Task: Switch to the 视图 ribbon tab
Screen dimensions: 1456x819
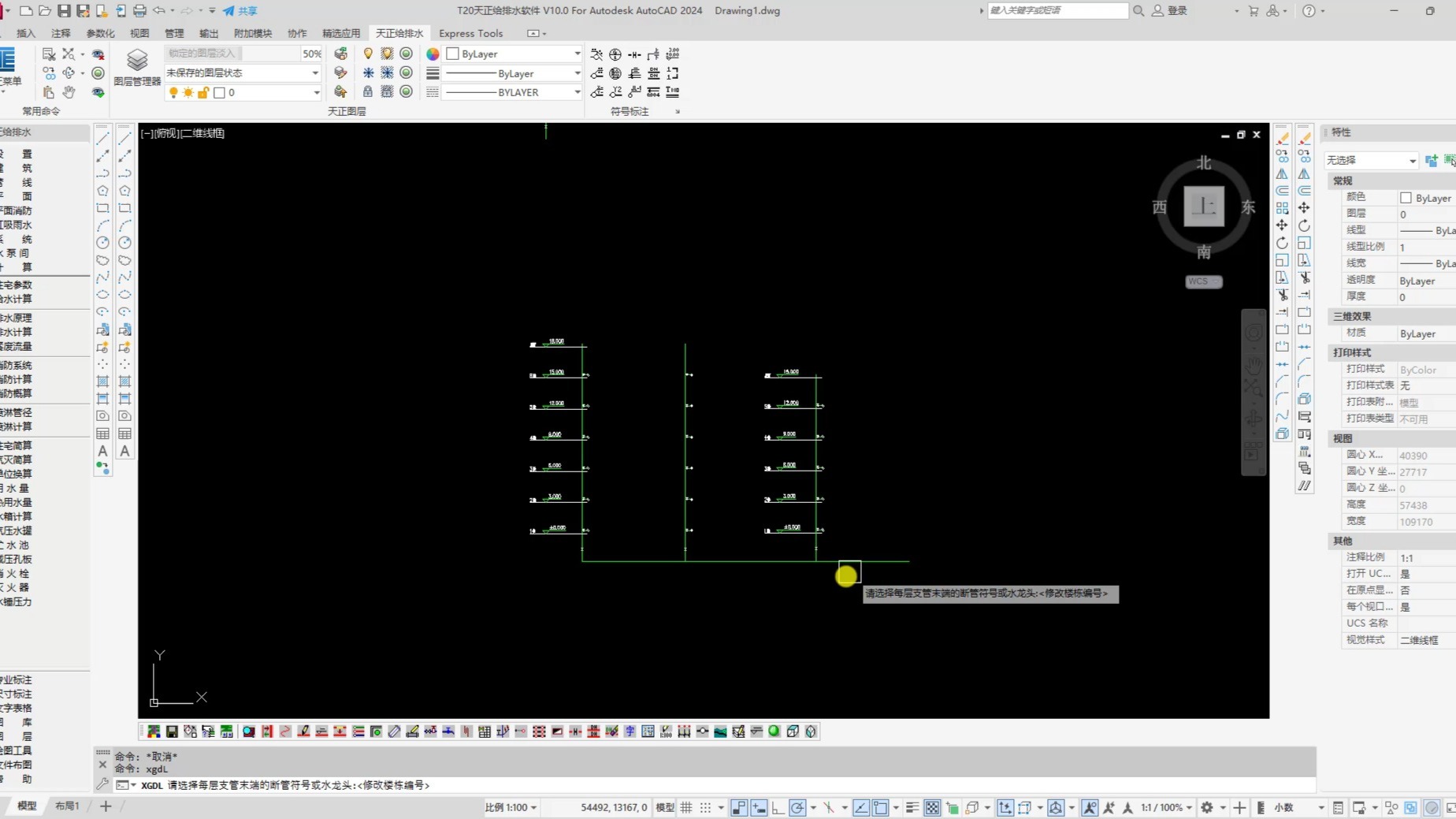Action: 139,33
